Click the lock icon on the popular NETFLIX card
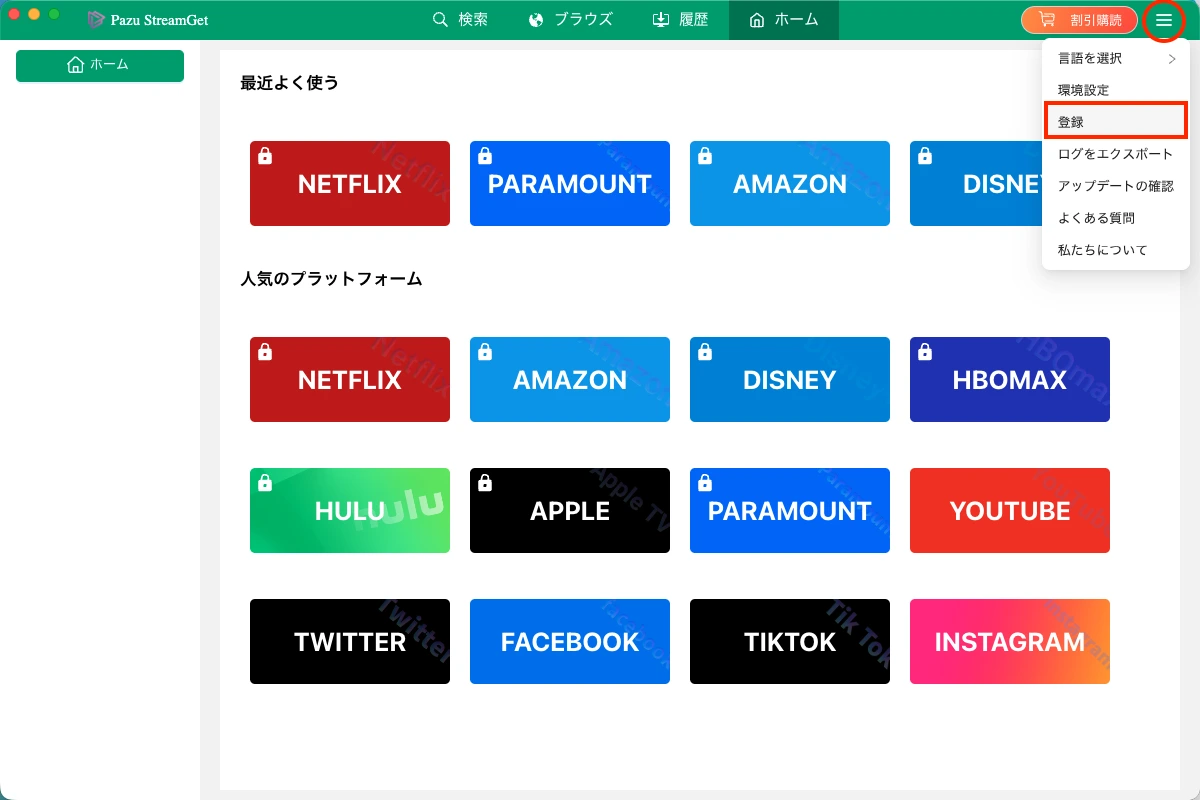The width and height of the screenshot is (1200, 800). [265, 352]
